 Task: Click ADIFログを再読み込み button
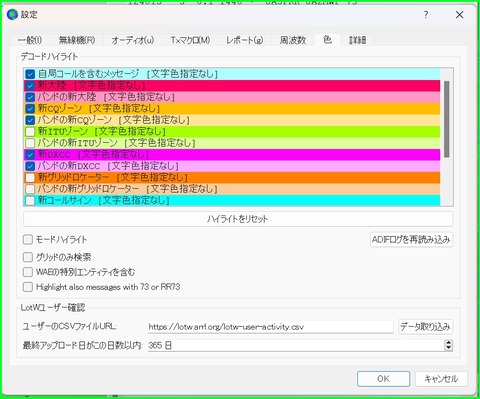(x=411, y=239)
